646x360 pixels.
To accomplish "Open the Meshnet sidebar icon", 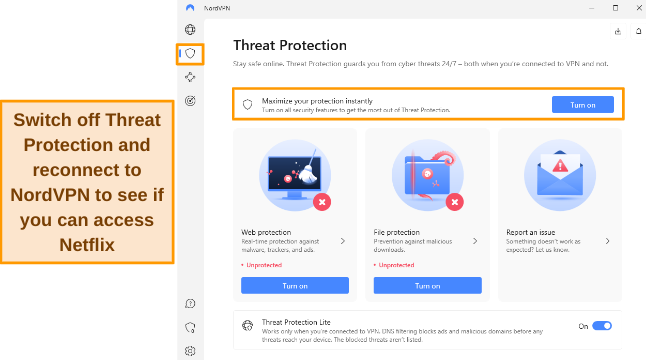I will click(190, 77).
